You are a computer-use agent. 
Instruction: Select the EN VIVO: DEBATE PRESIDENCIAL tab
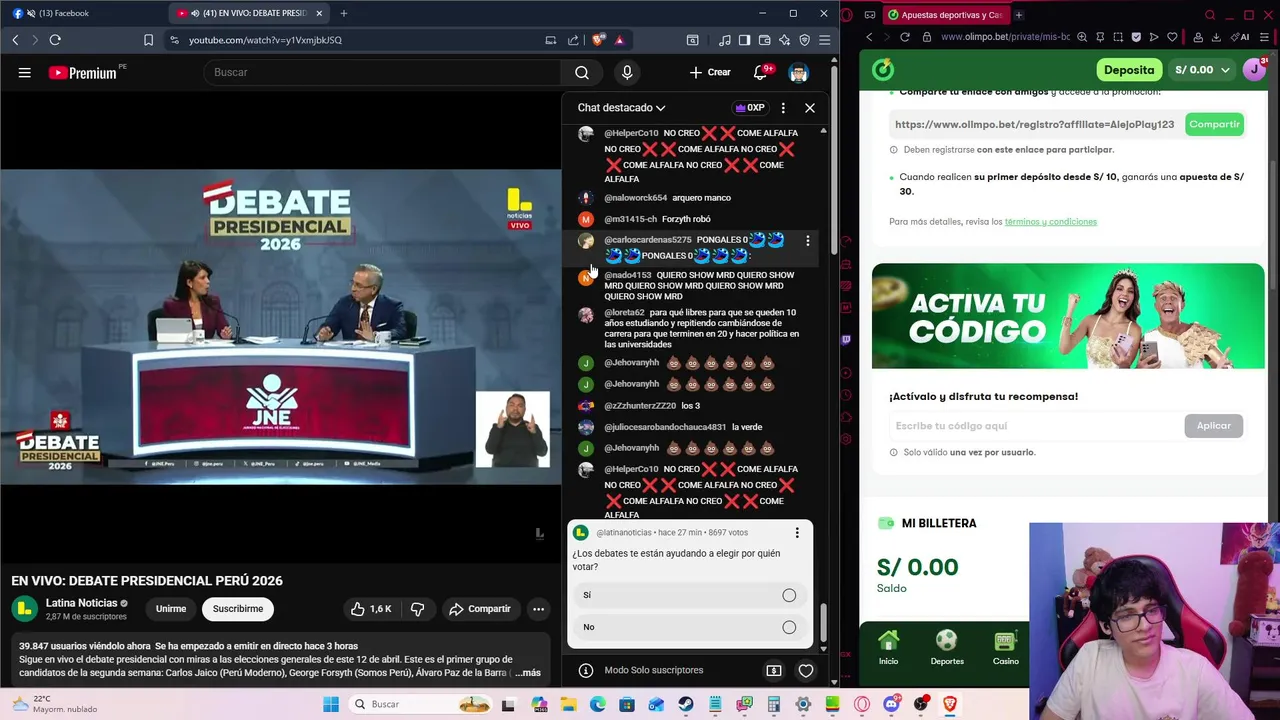250,13
